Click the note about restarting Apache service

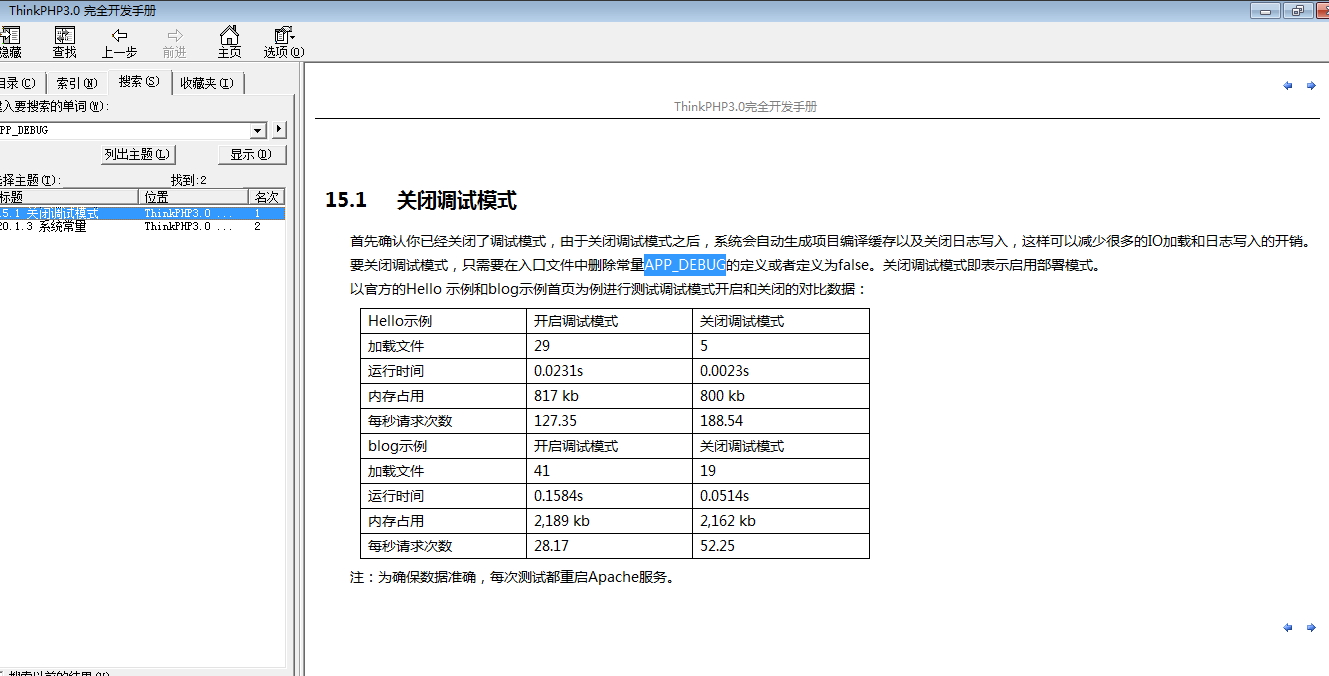tap(512, 577)
